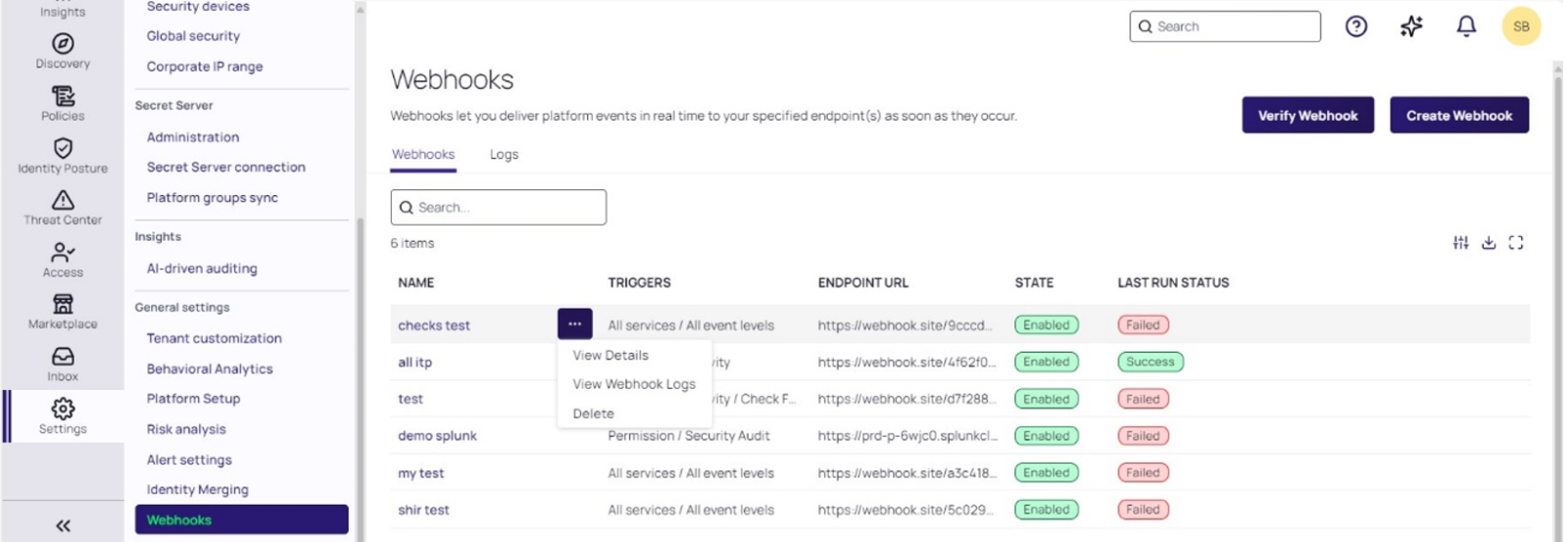Viewport: 1568px width, 542px height.
Task: Click the download table export icon
Action: [1489, 243]
